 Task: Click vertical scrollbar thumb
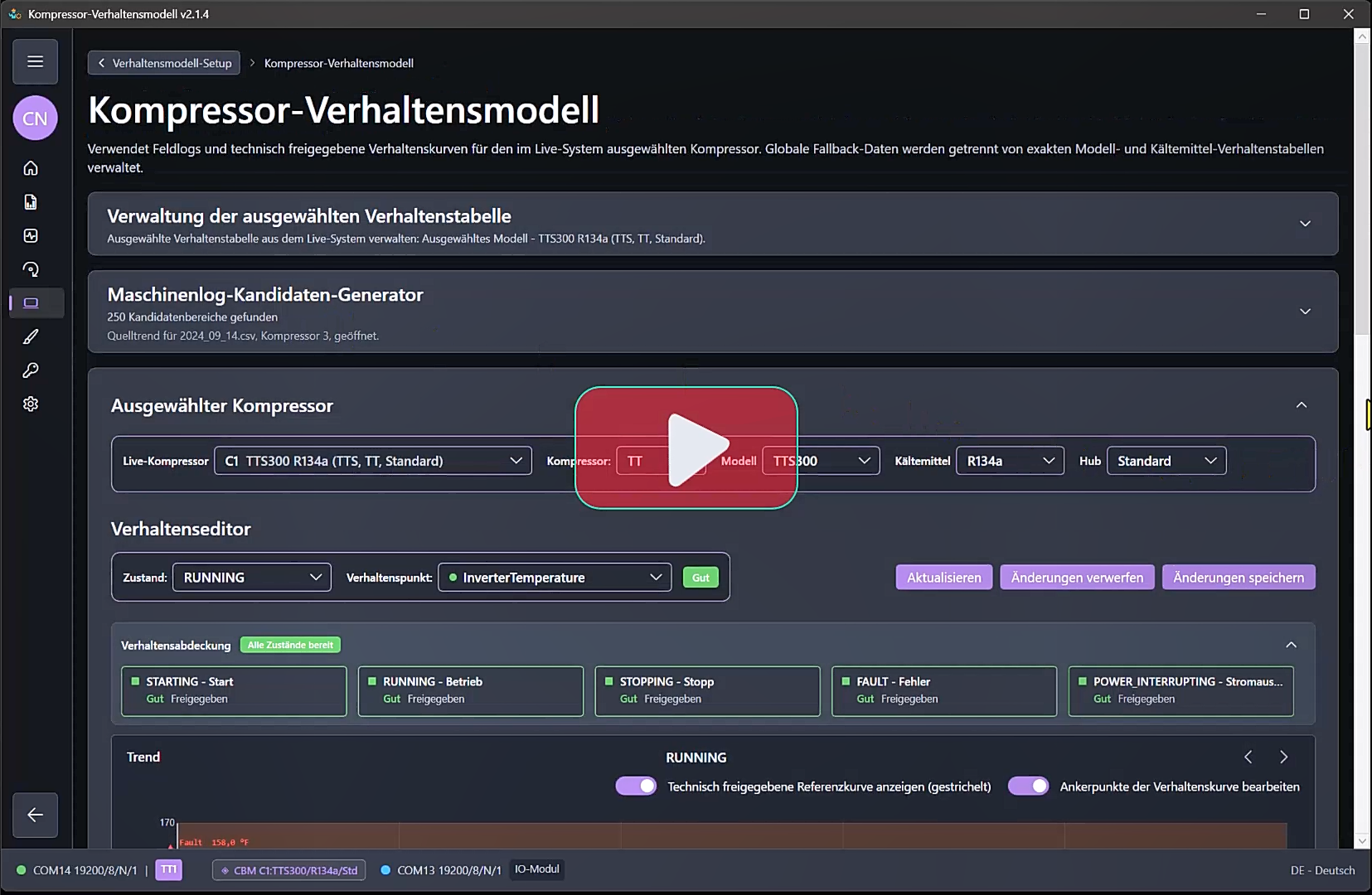click(1361, 191)
